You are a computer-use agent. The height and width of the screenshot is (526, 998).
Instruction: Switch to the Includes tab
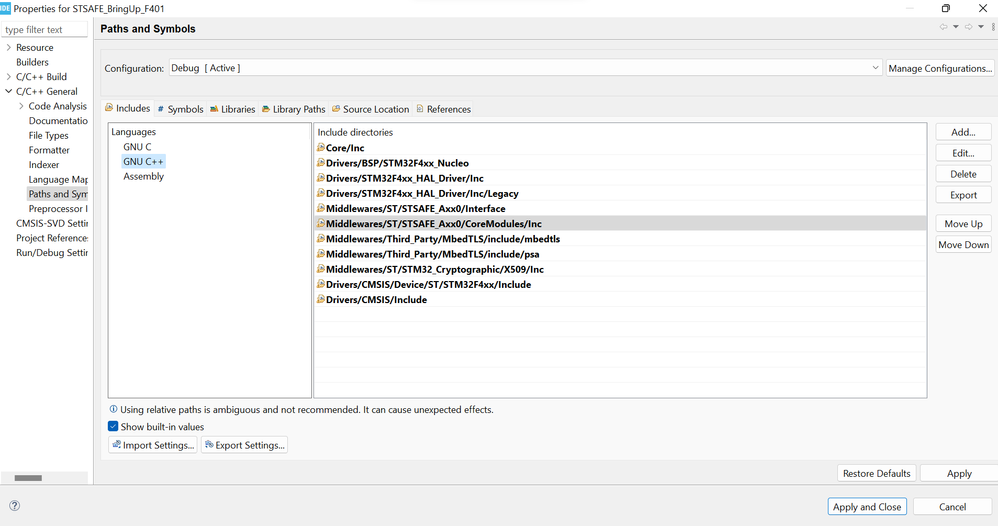128,108
